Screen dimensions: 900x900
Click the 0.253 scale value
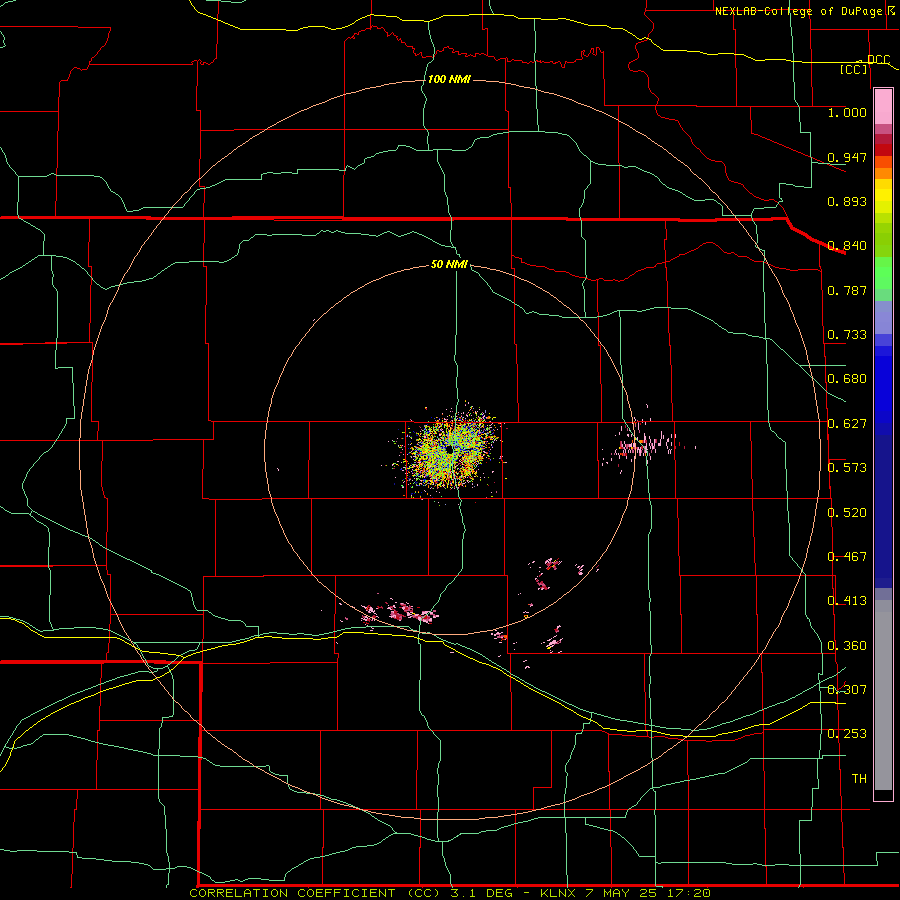(x=847, y=734)
